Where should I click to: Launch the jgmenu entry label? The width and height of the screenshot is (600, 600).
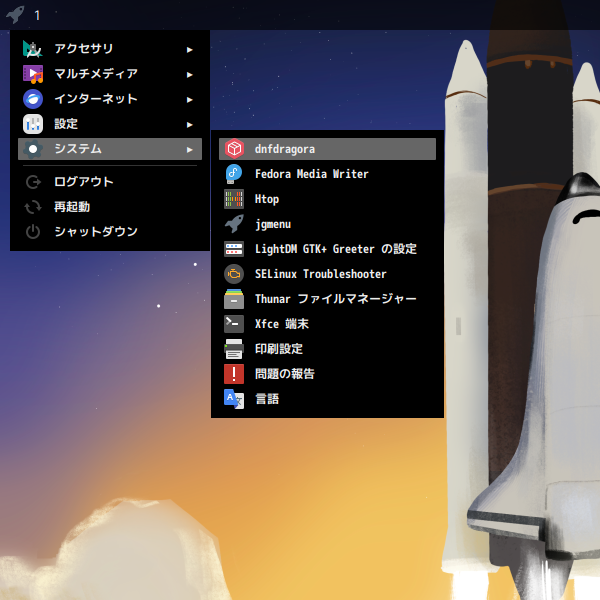tap(273, 224)
